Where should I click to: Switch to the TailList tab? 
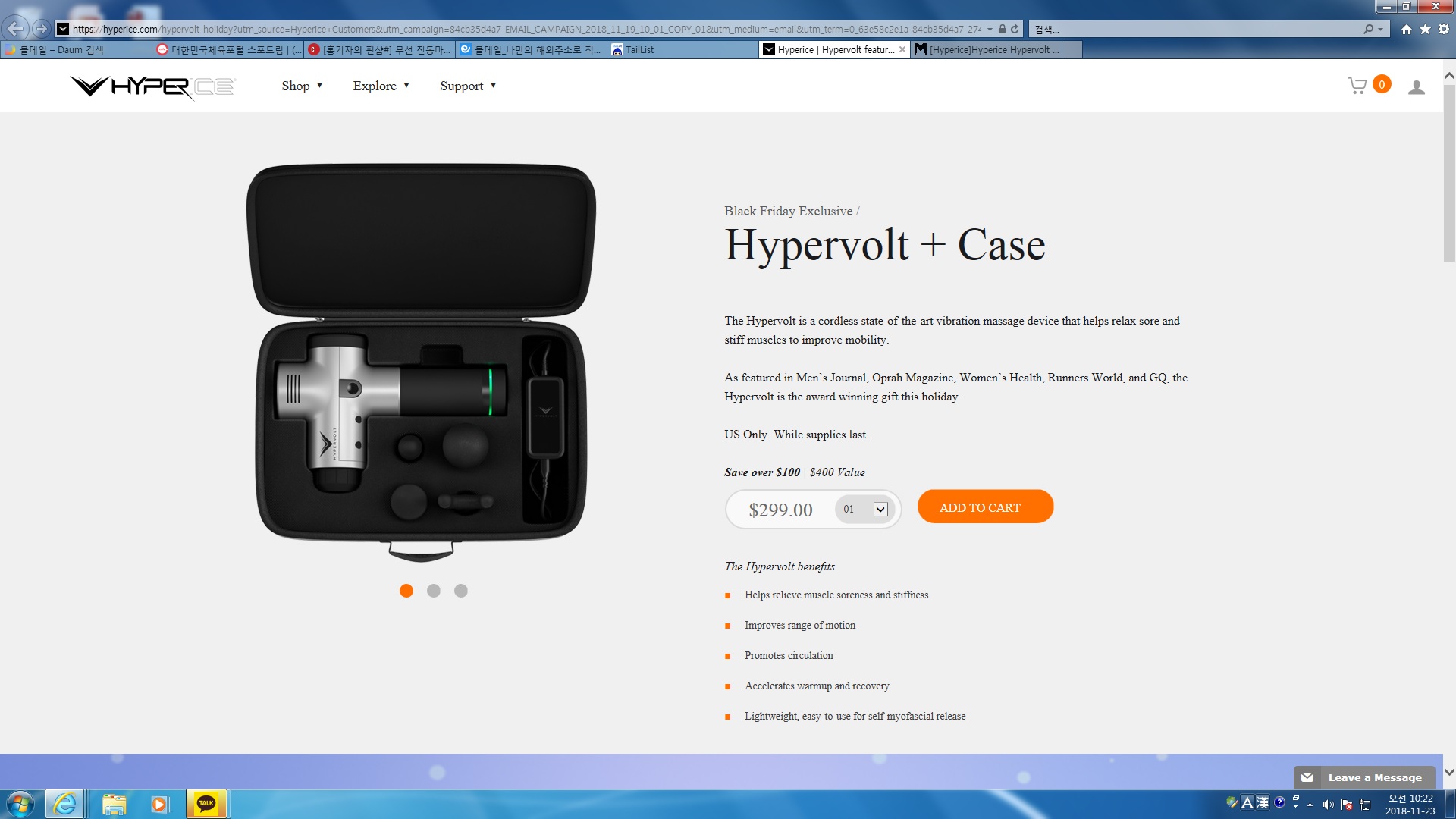pyautogui.click(x=682, y=50)
